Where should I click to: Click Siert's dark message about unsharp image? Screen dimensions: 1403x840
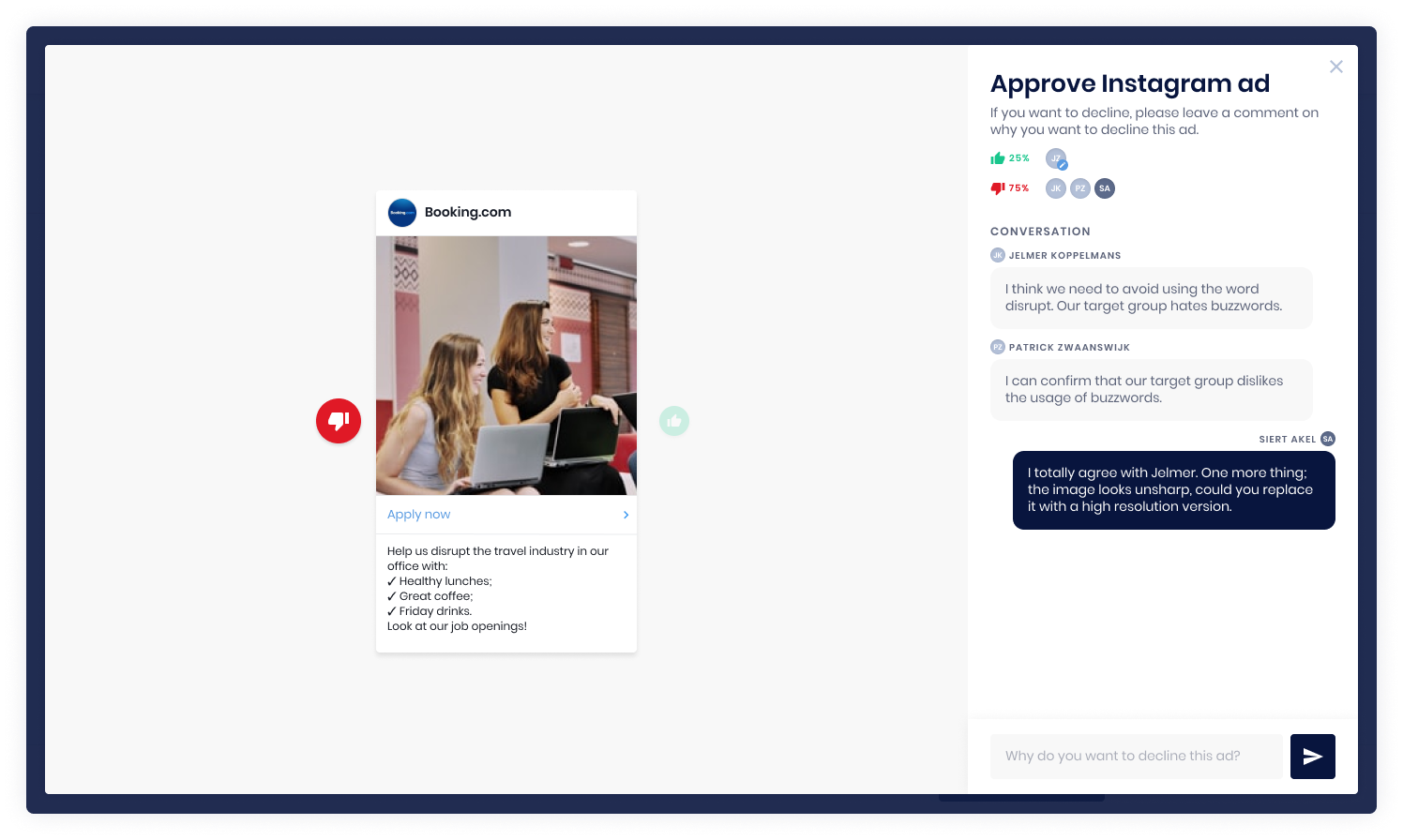[1174, 490]
